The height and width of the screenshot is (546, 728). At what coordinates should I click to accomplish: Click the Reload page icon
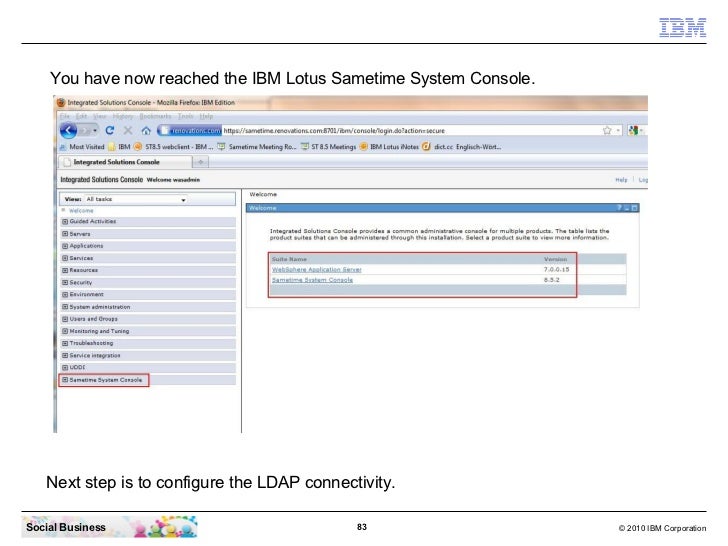click(110, 130)
